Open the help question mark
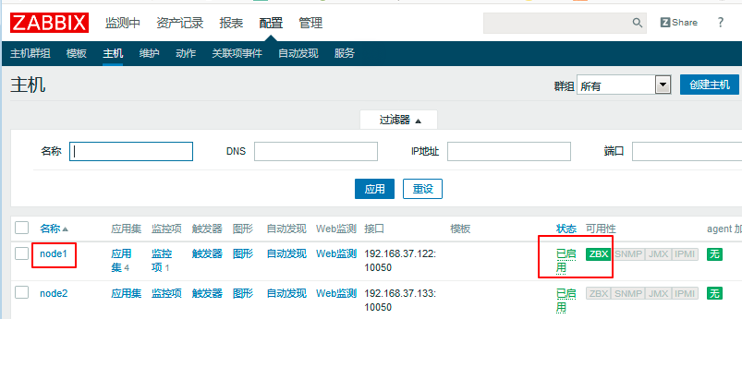This screenshot has width=751, height=375. [x=720, y=23]
